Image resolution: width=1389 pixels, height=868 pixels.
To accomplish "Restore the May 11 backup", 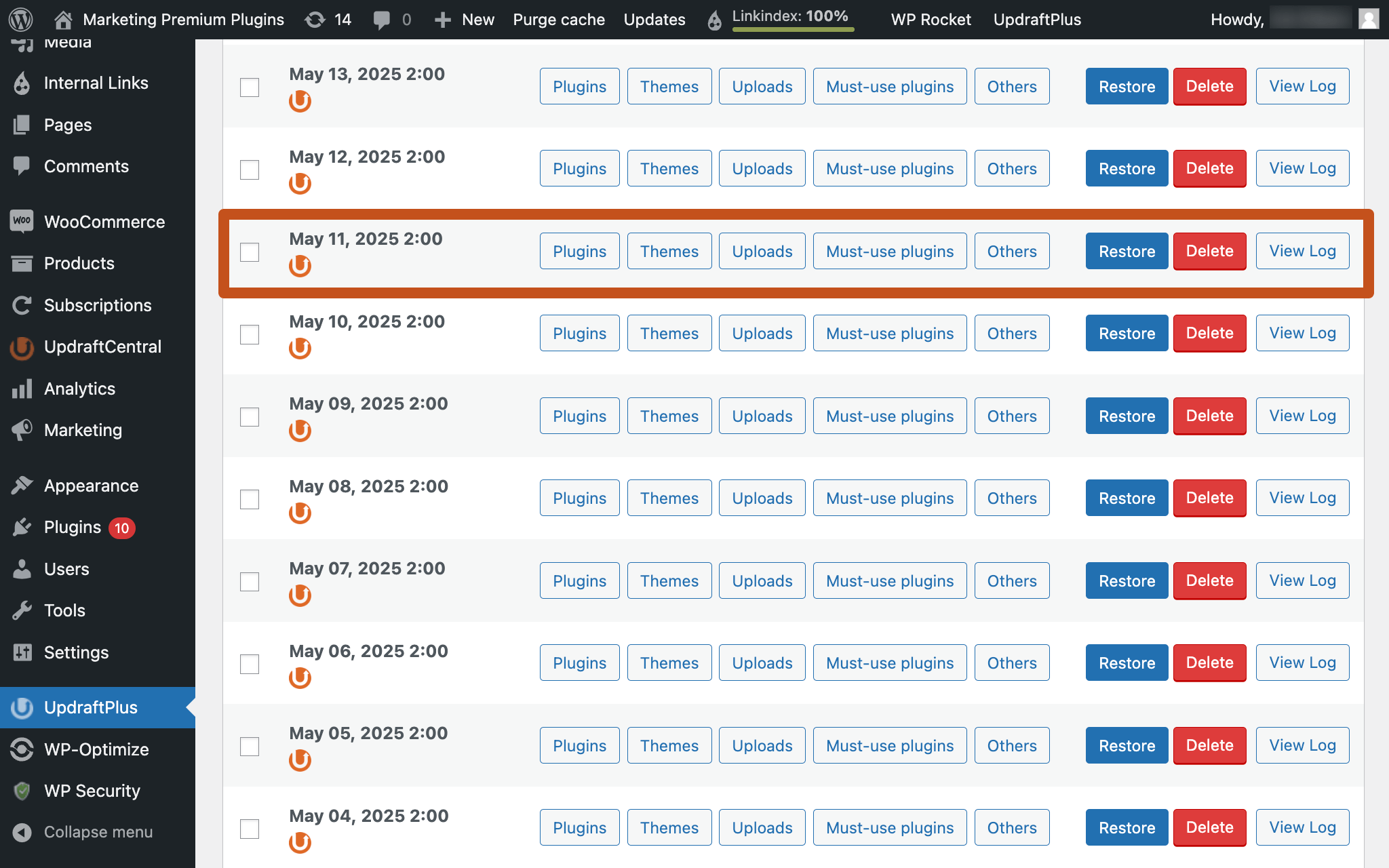I will click(1126, 251).
